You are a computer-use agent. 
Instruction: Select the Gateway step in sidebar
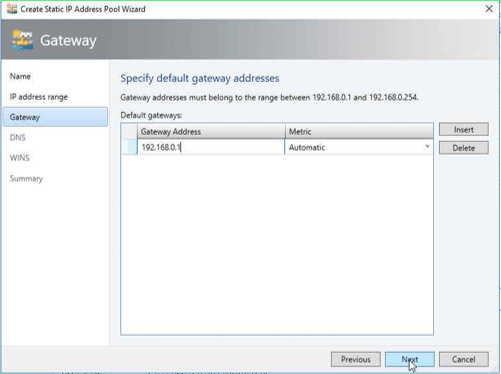55,117
